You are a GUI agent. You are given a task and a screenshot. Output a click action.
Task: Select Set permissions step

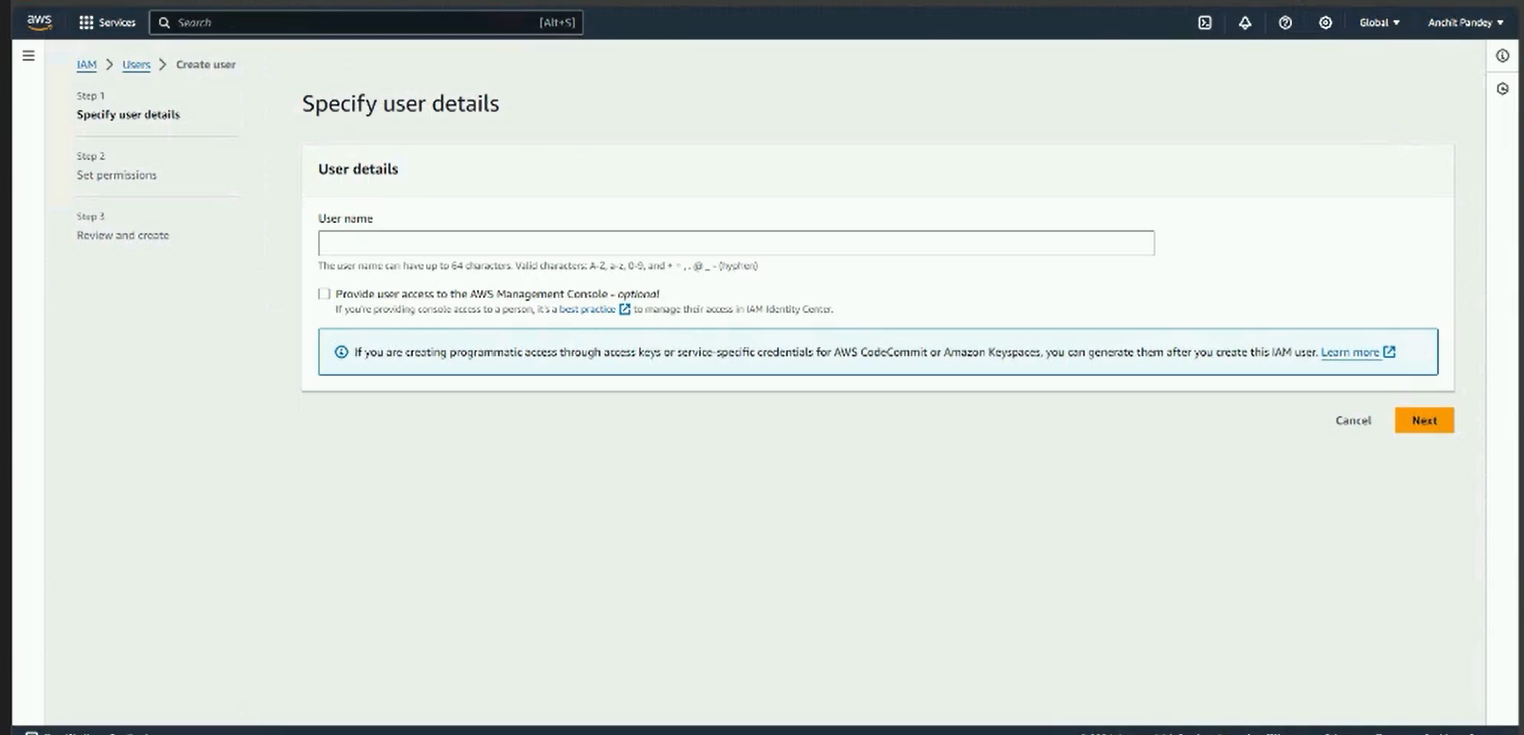coord(117,175)
